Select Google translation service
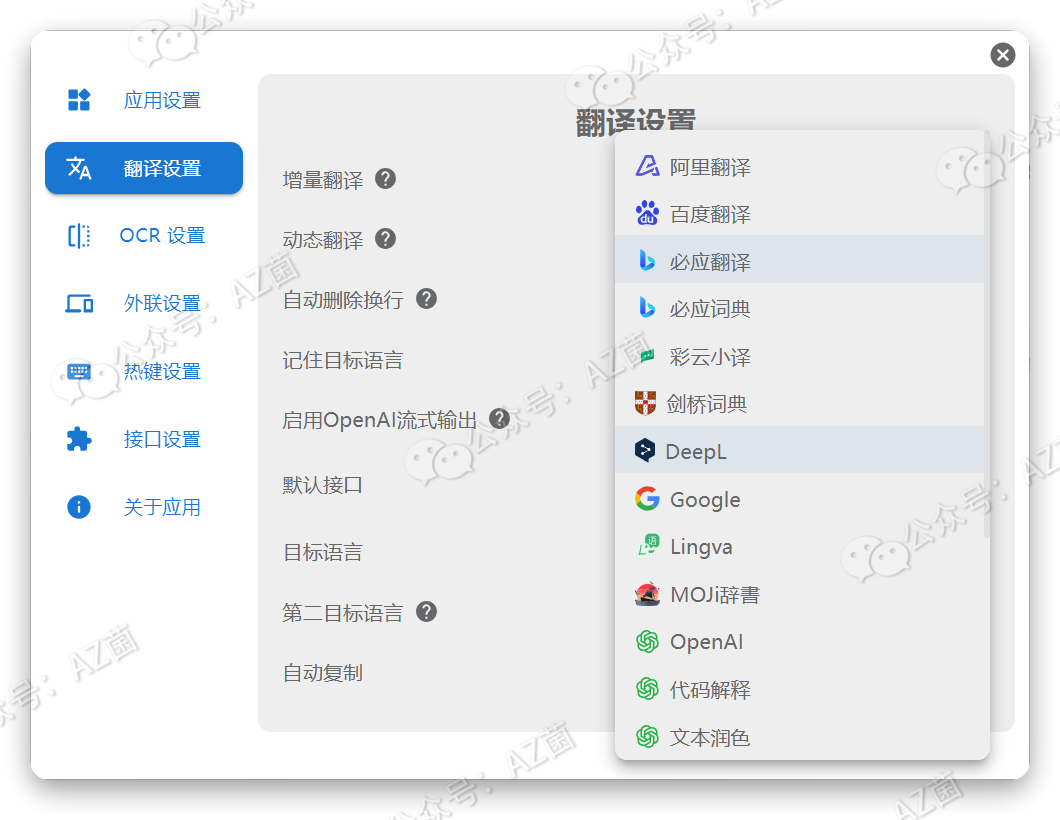Screen dimensions: 1060x820 799,499
